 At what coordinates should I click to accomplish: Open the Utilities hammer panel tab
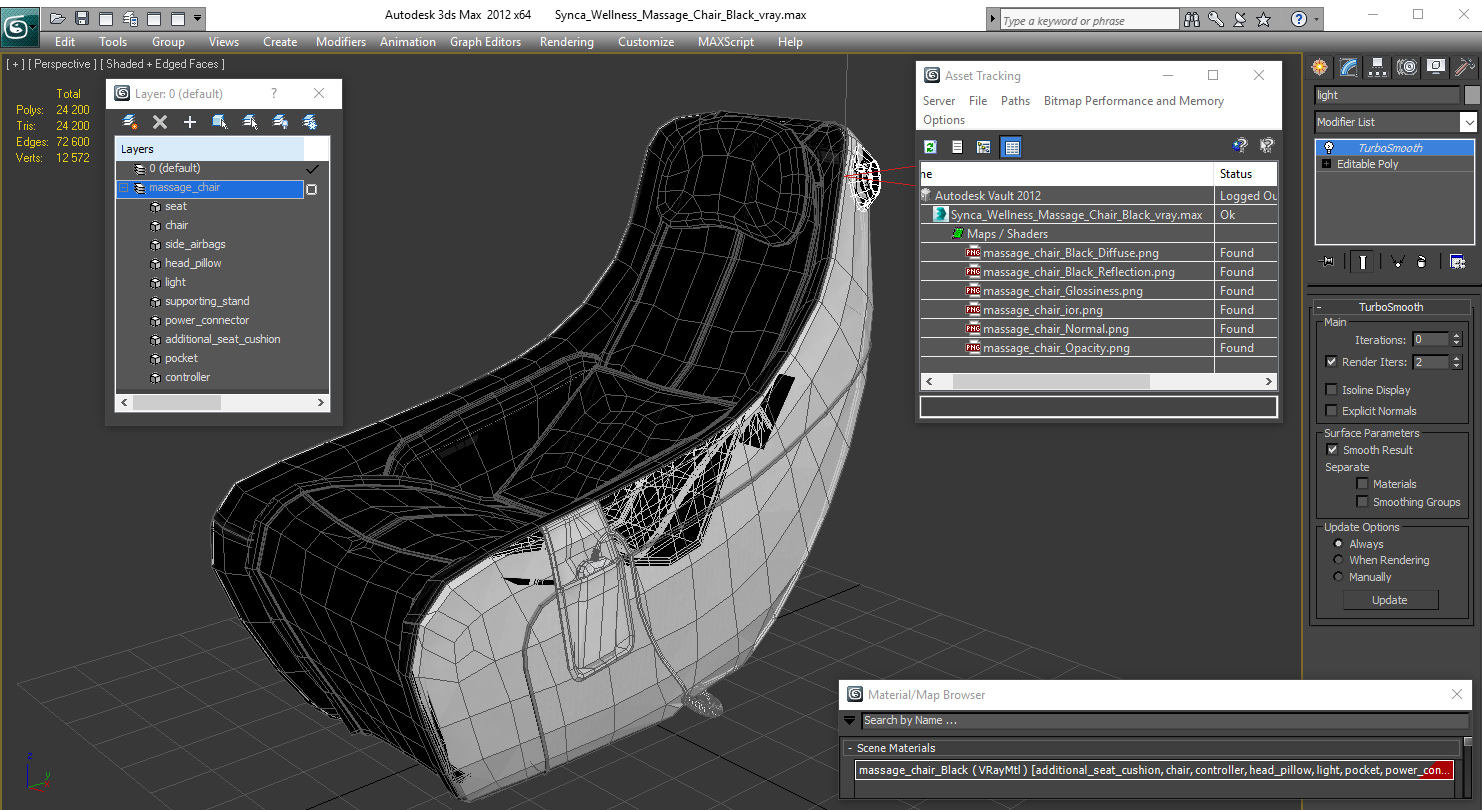tap(1465, 67)
